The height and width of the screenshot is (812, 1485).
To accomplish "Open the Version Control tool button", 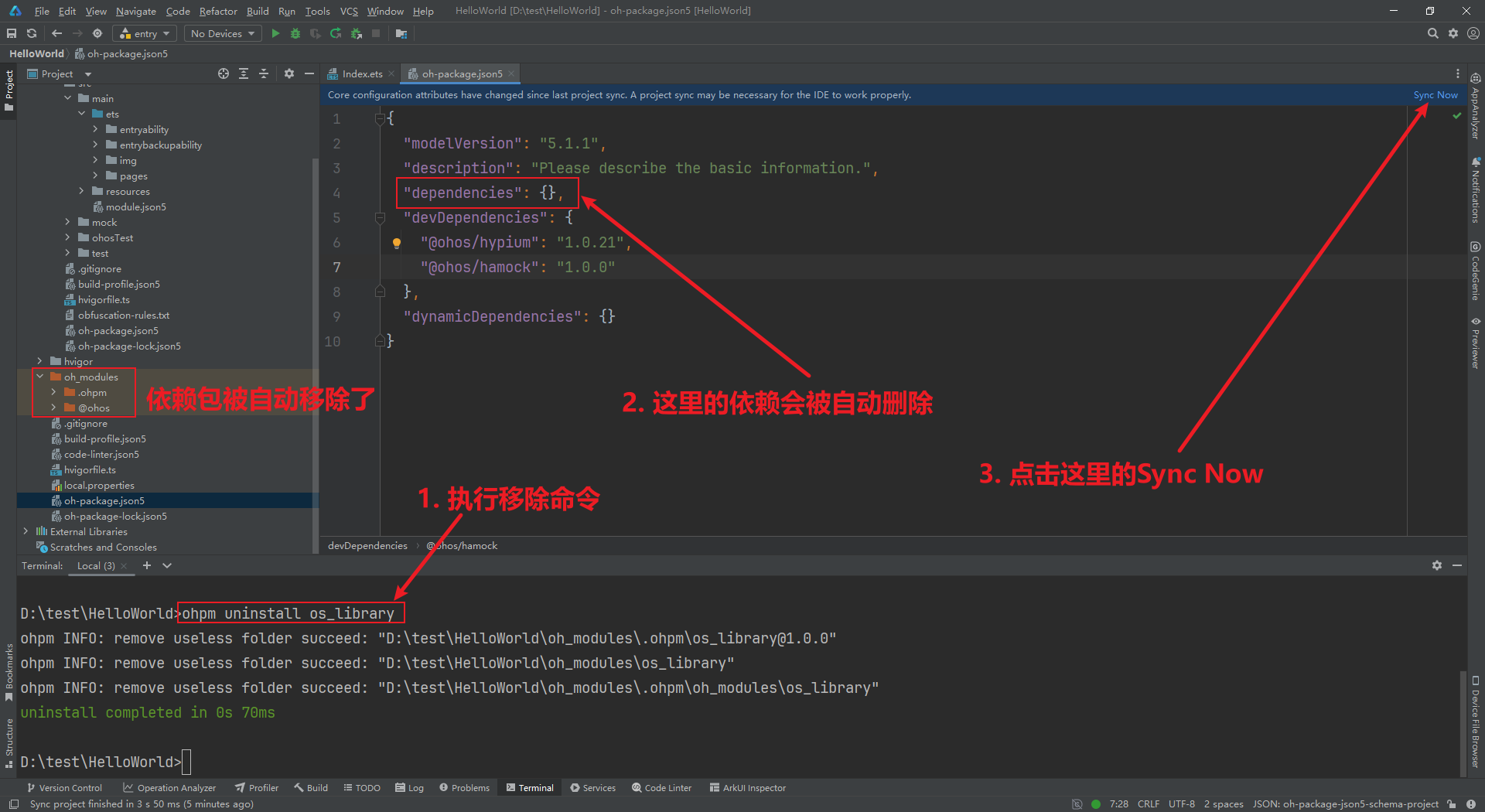I will (64, 787).
